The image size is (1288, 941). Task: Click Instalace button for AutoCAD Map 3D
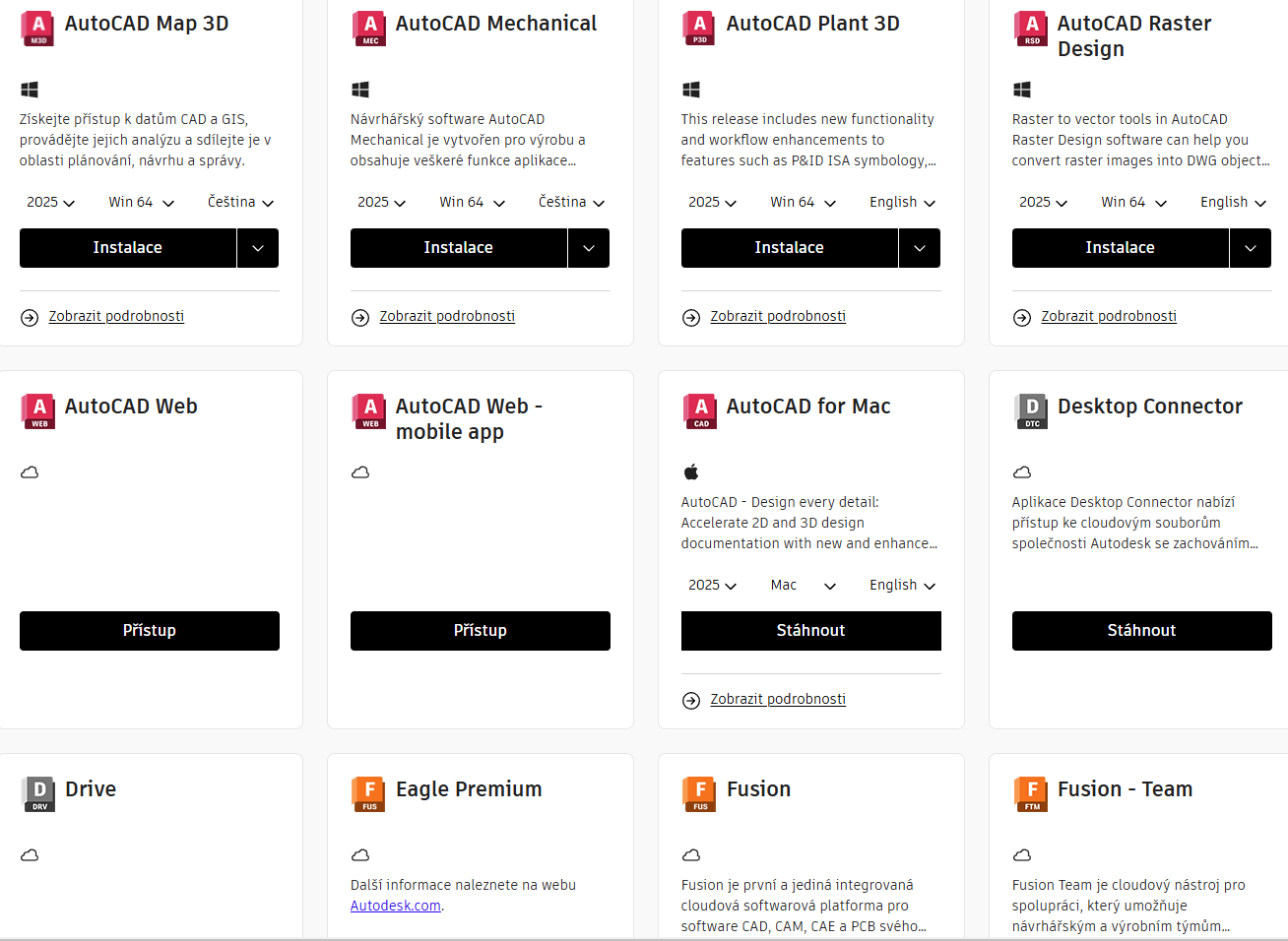pos(128,248)
